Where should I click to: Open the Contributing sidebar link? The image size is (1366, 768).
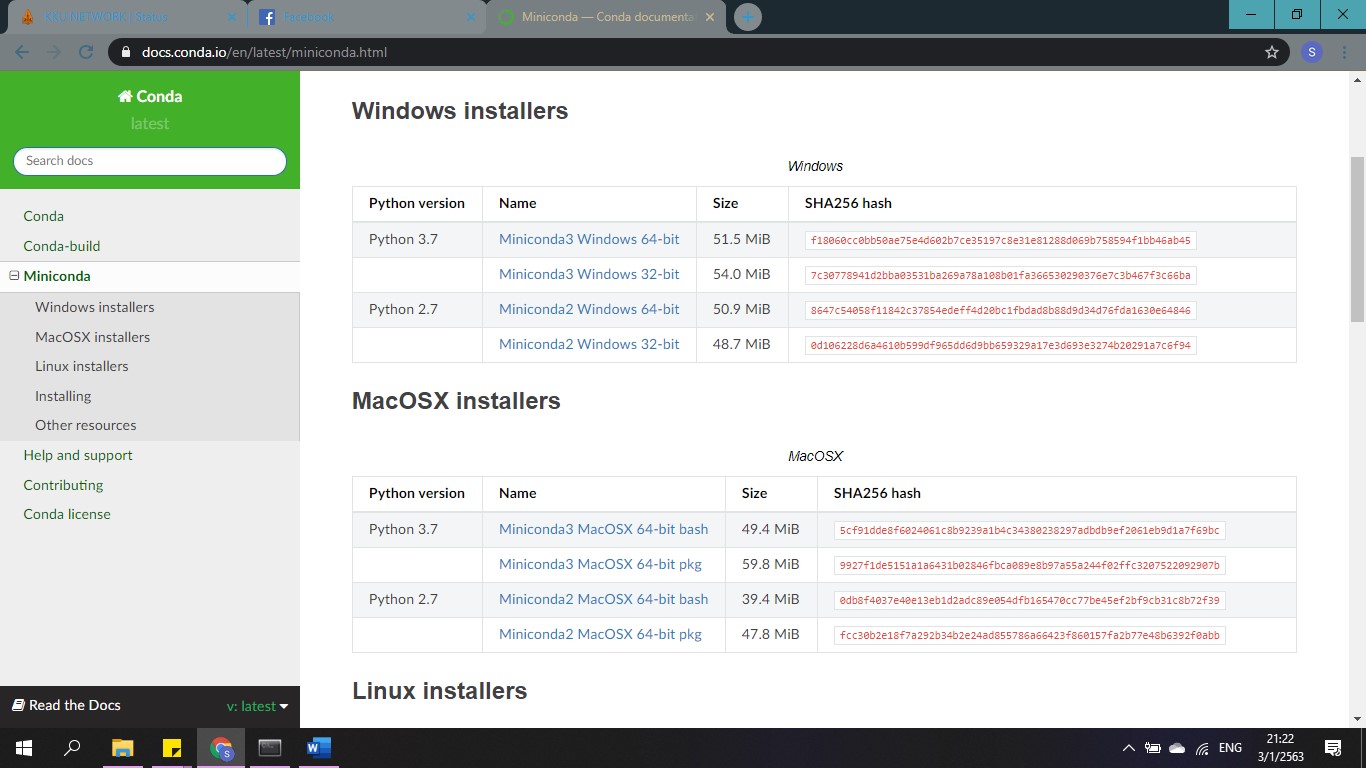click(x=63, y=485)
